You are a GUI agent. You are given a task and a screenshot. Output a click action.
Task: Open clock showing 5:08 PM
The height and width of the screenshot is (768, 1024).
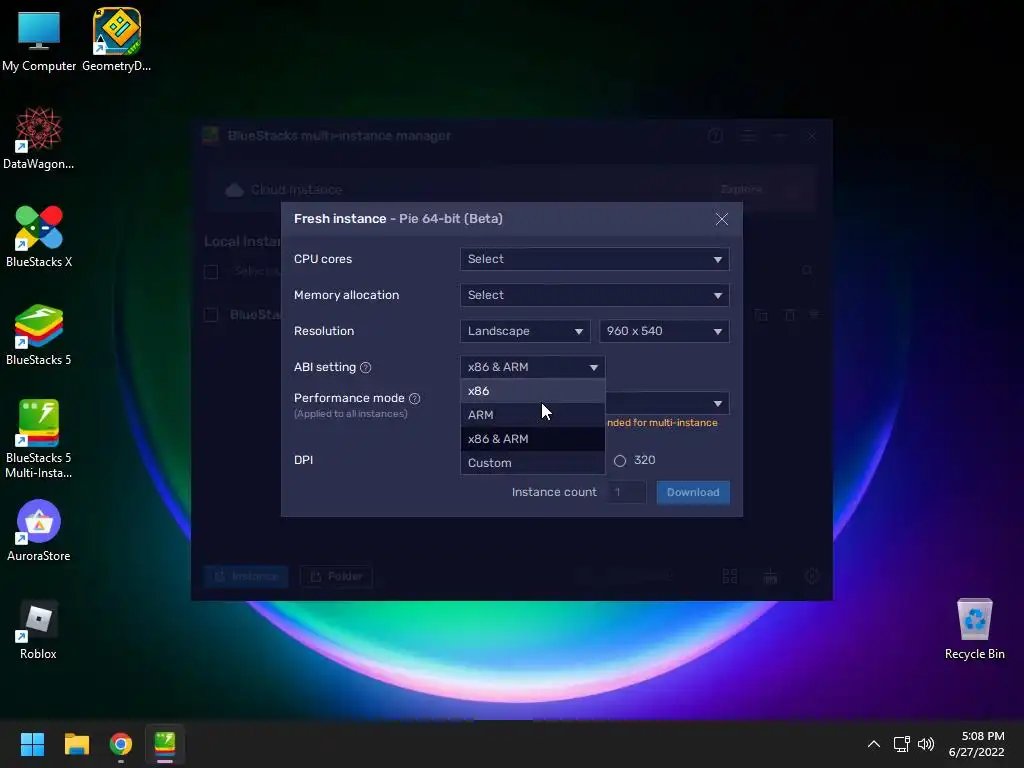point(976,744)
